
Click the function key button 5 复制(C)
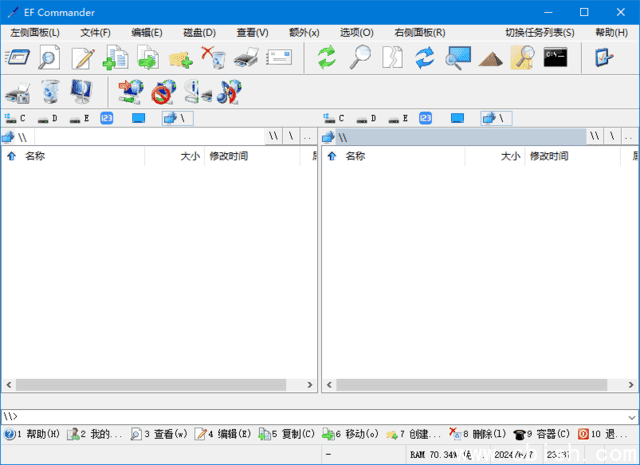click(286, 434)
